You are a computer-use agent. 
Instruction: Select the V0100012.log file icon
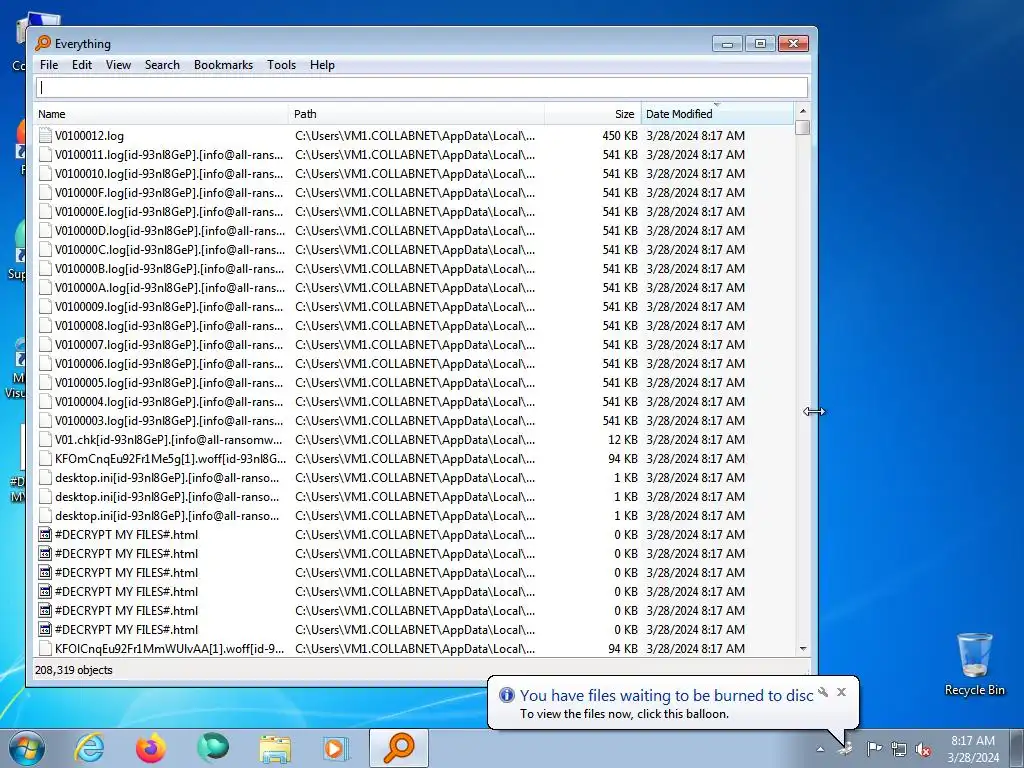pyautogui.click(x=45, y=136)
